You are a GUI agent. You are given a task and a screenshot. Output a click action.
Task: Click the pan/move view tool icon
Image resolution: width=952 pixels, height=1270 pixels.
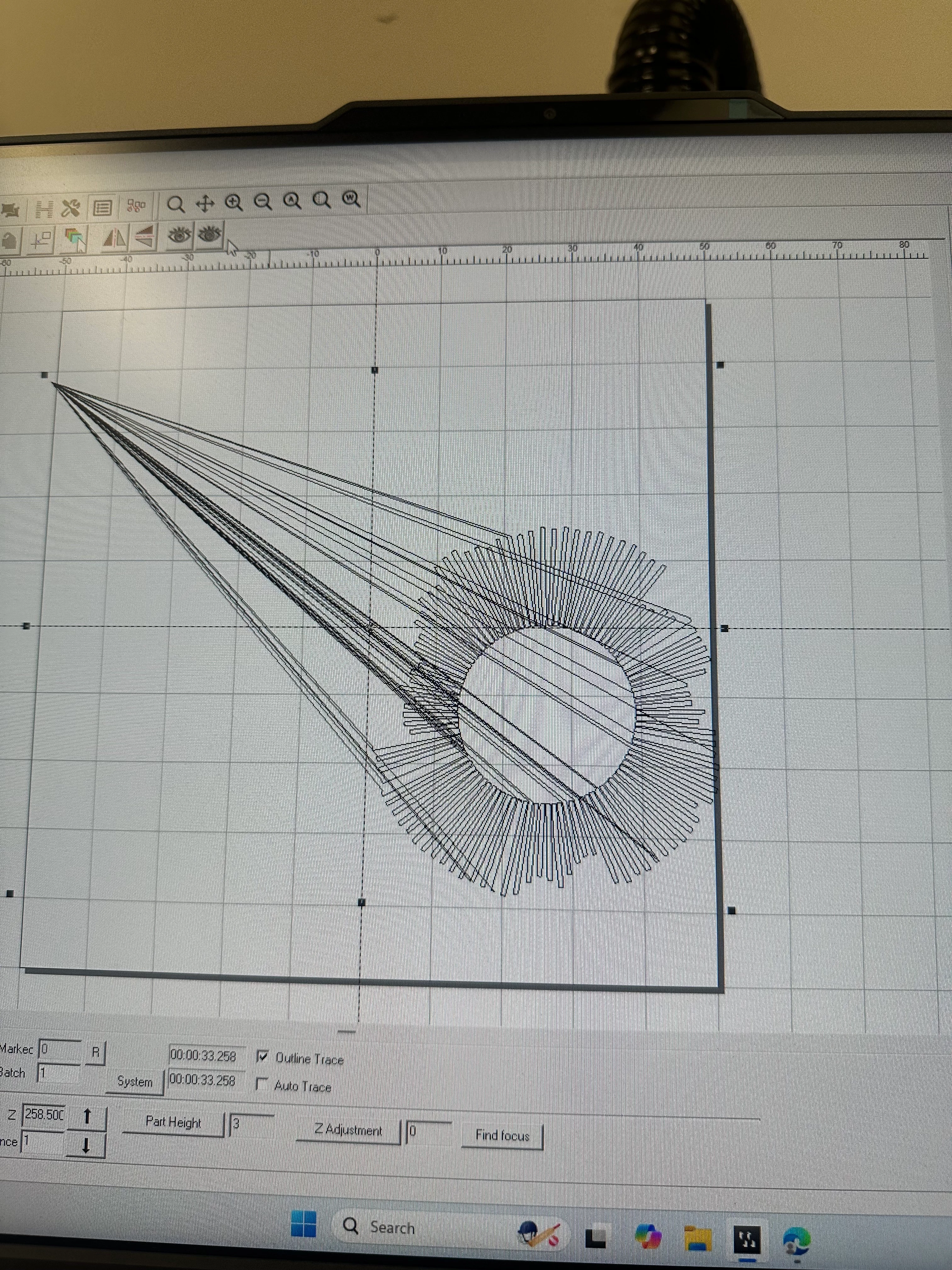tap(205, 203)
